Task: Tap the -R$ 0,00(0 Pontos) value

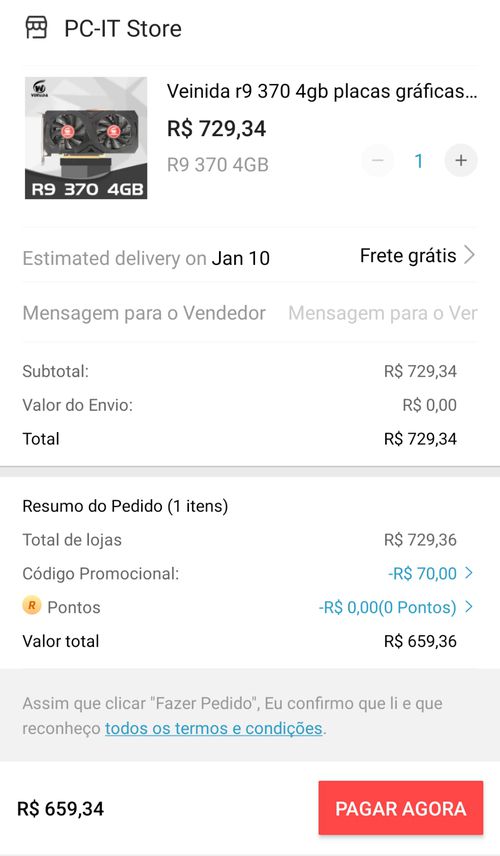Action: [388, 608]
